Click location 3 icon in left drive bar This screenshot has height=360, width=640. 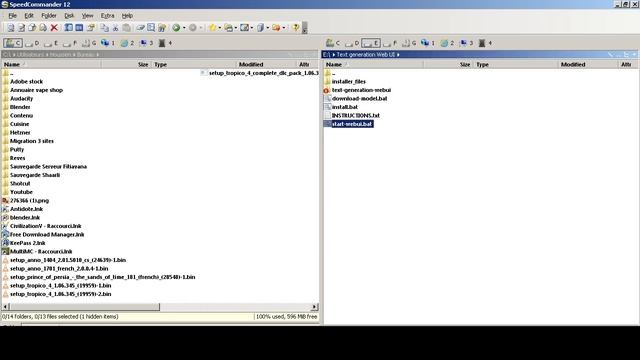tap(146, 43)
